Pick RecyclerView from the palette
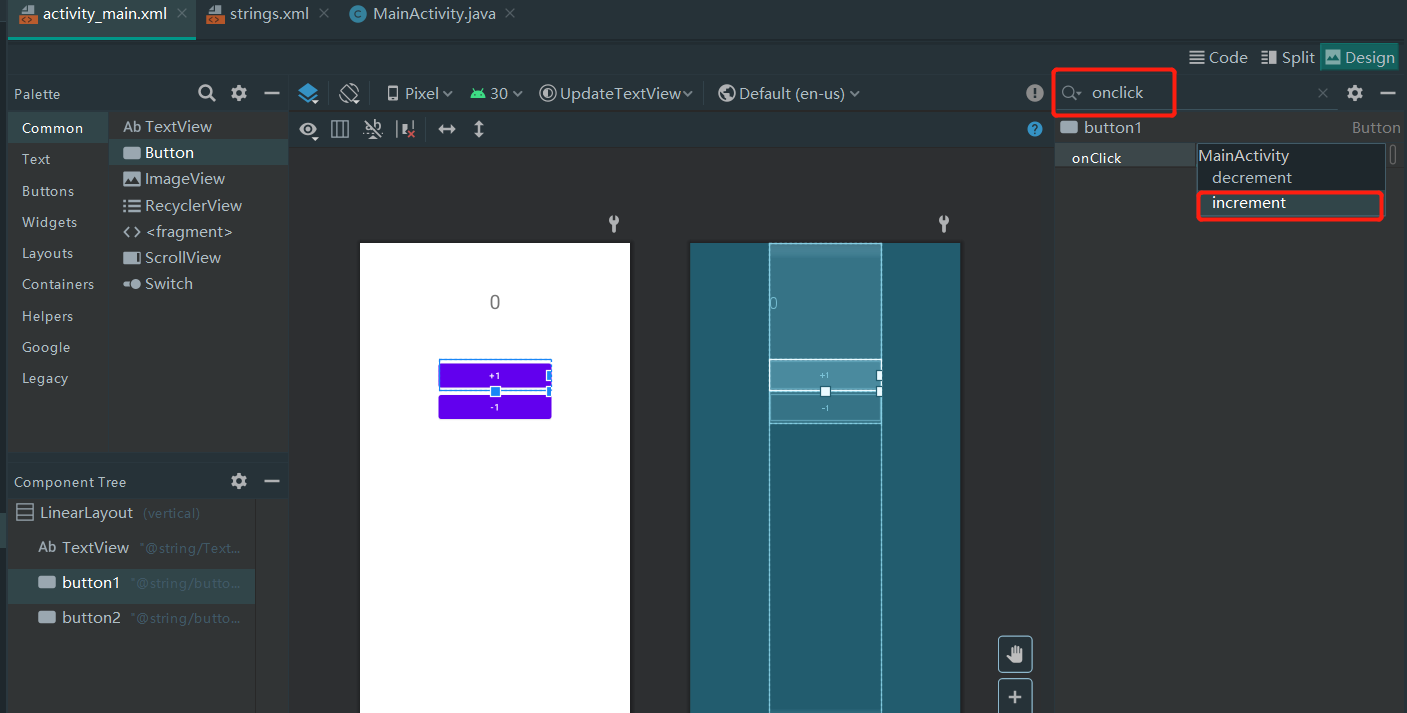The height and width of the screenshot is (713, 1407). [198, 205]
